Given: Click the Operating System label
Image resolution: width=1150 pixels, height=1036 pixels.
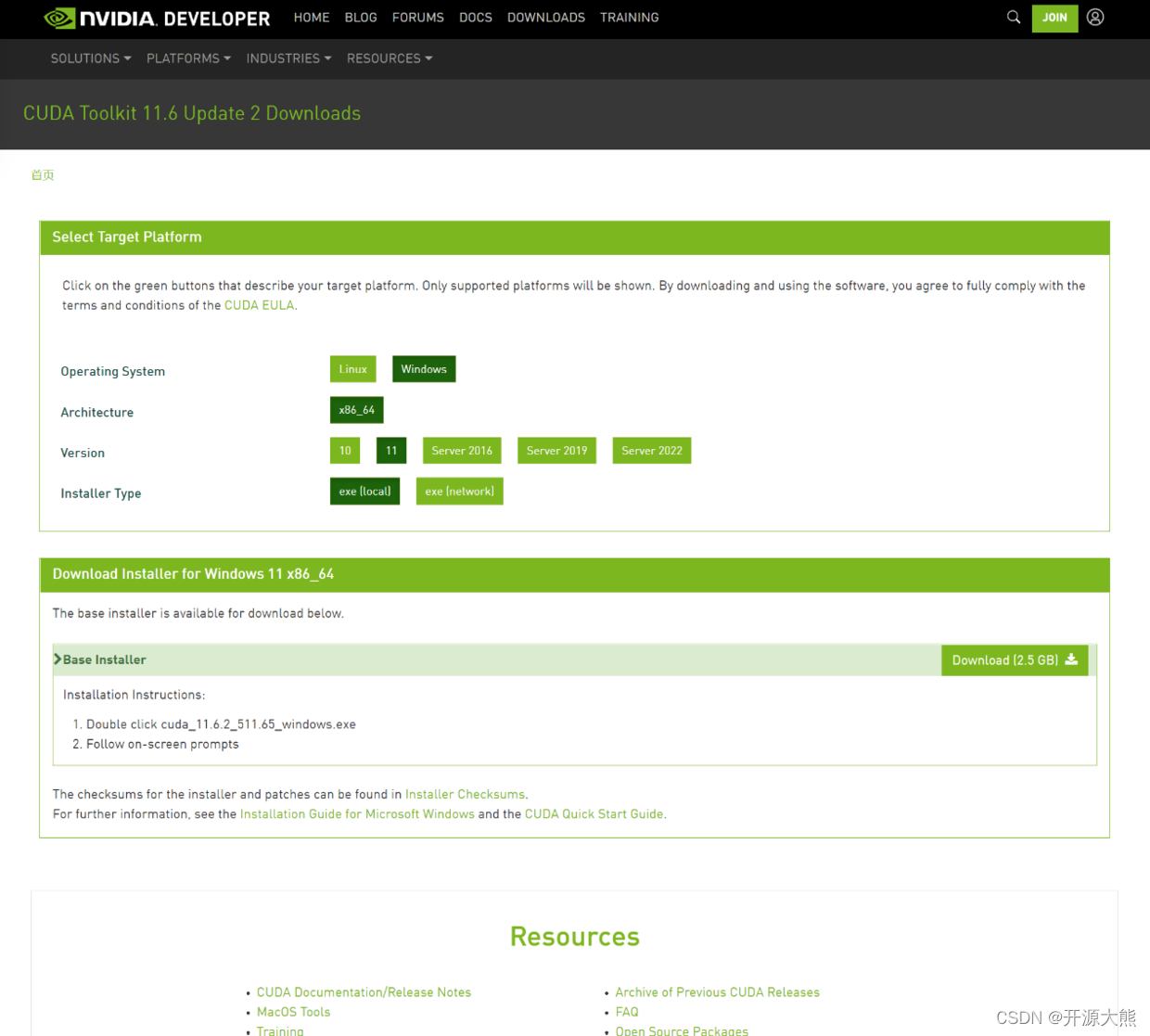Looking at the screenshot, I should (x=113, y=372).
